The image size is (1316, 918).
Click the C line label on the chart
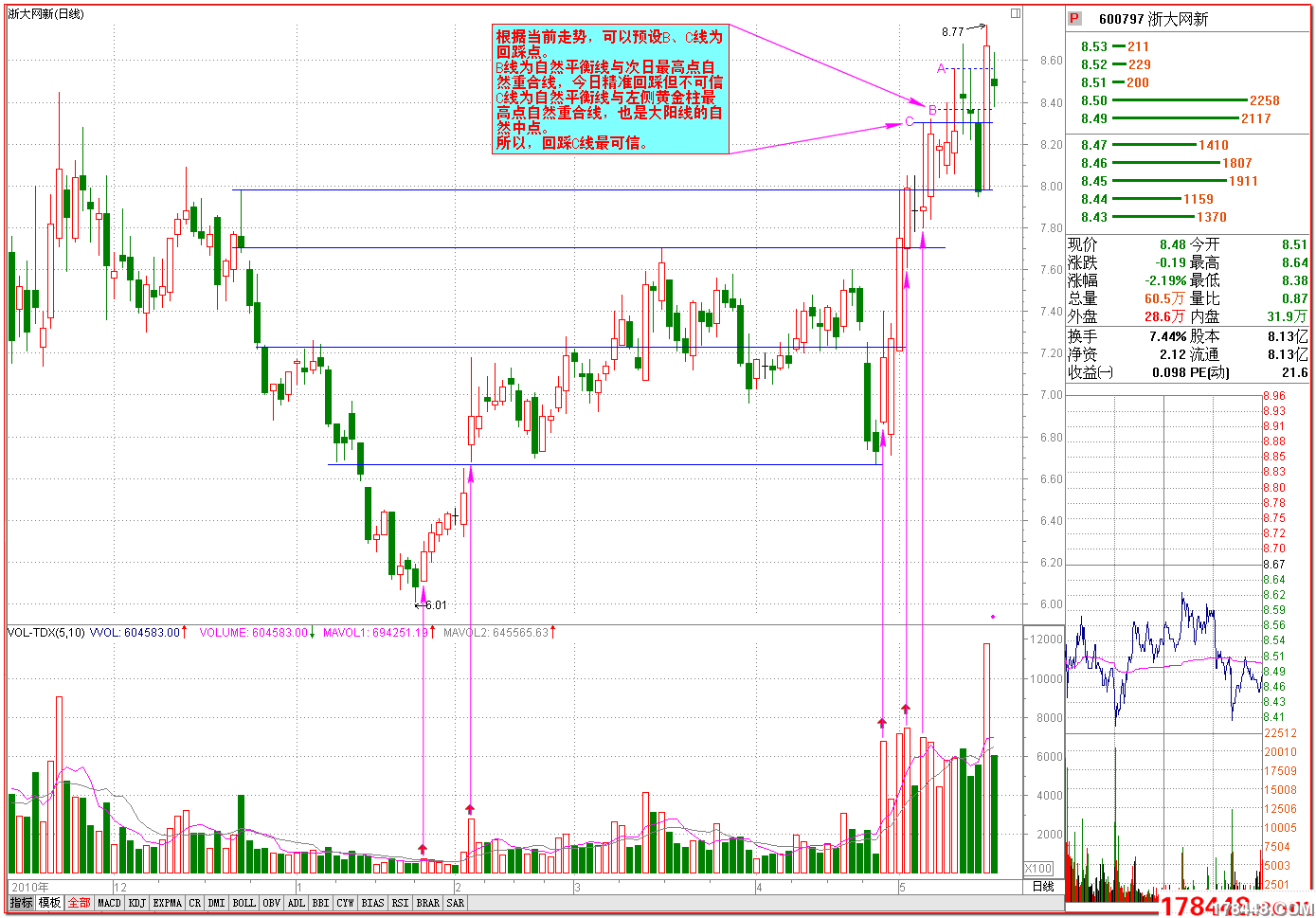910,121
